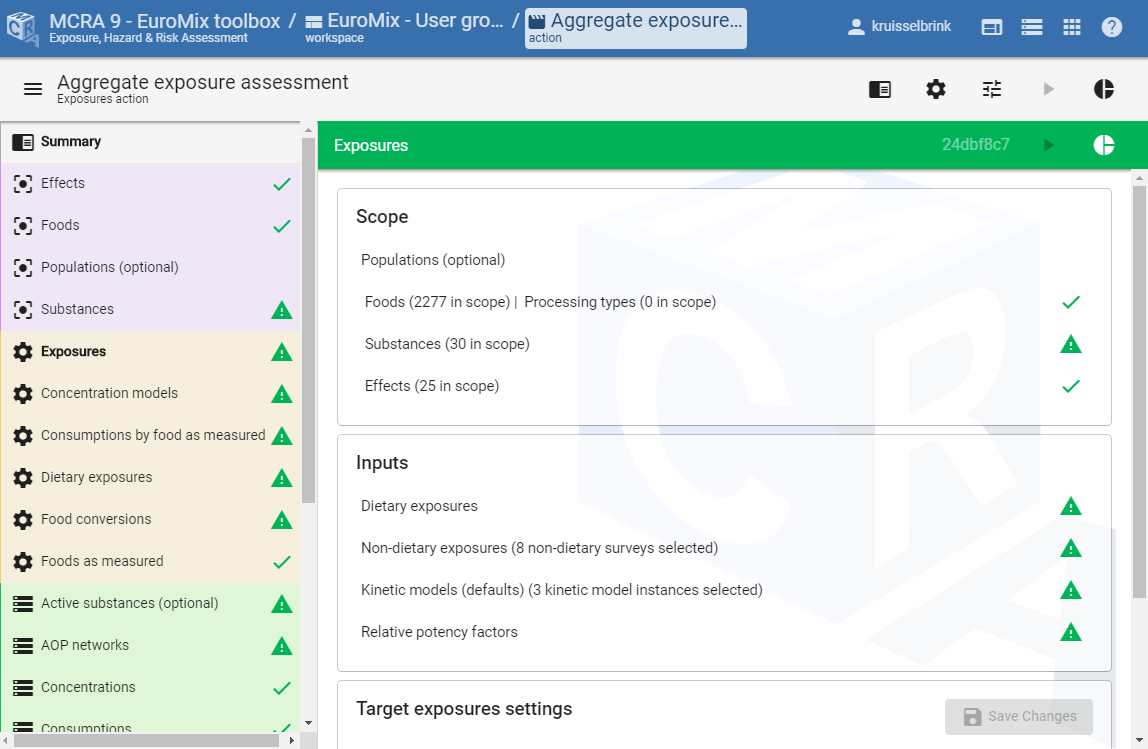Click the Save Changes button
The height and width of the screenshot is (749, 1148).
pyautogui.click(x=1018, y=717)
